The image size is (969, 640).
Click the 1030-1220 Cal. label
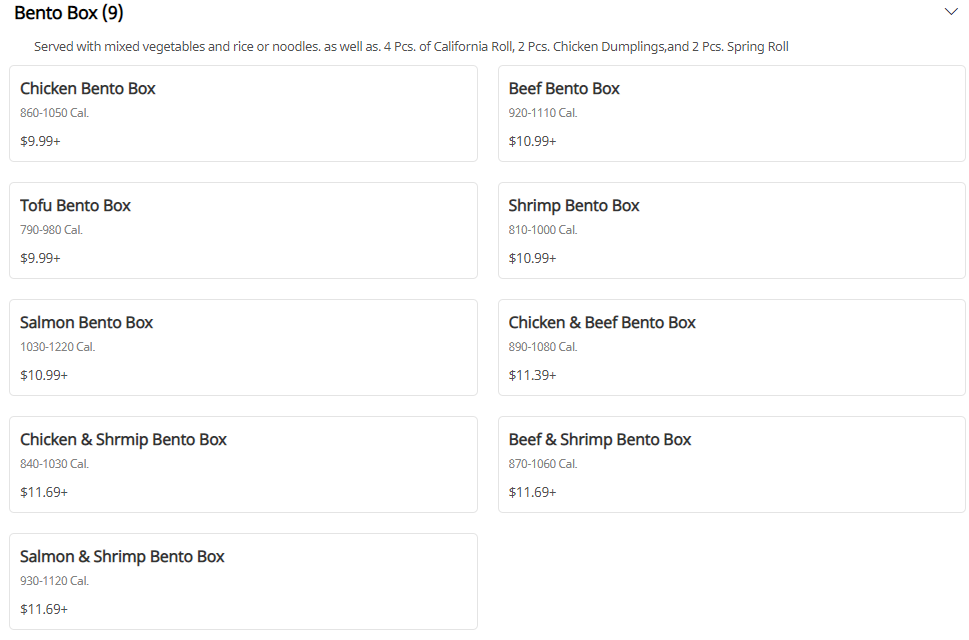(58, 347)
